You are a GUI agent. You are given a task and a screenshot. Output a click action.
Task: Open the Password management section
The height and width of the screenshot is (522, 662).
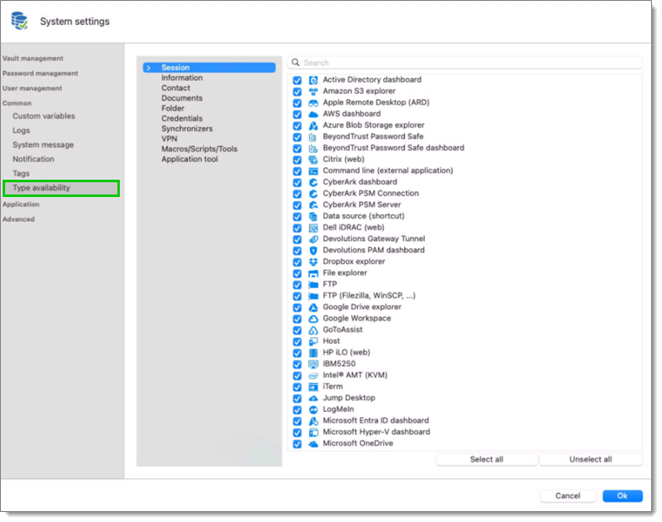[x=40, y=73]
